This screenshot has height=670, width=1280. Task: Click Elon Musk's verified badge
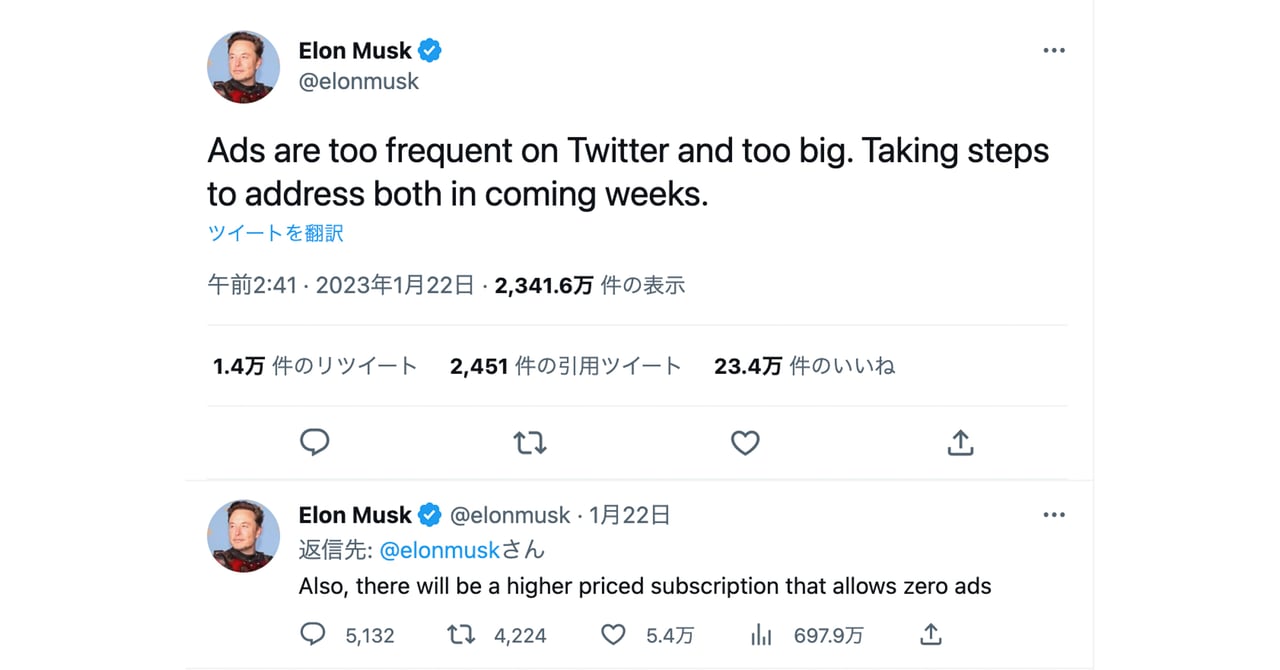pyautogui.click(x=430, y=49)
